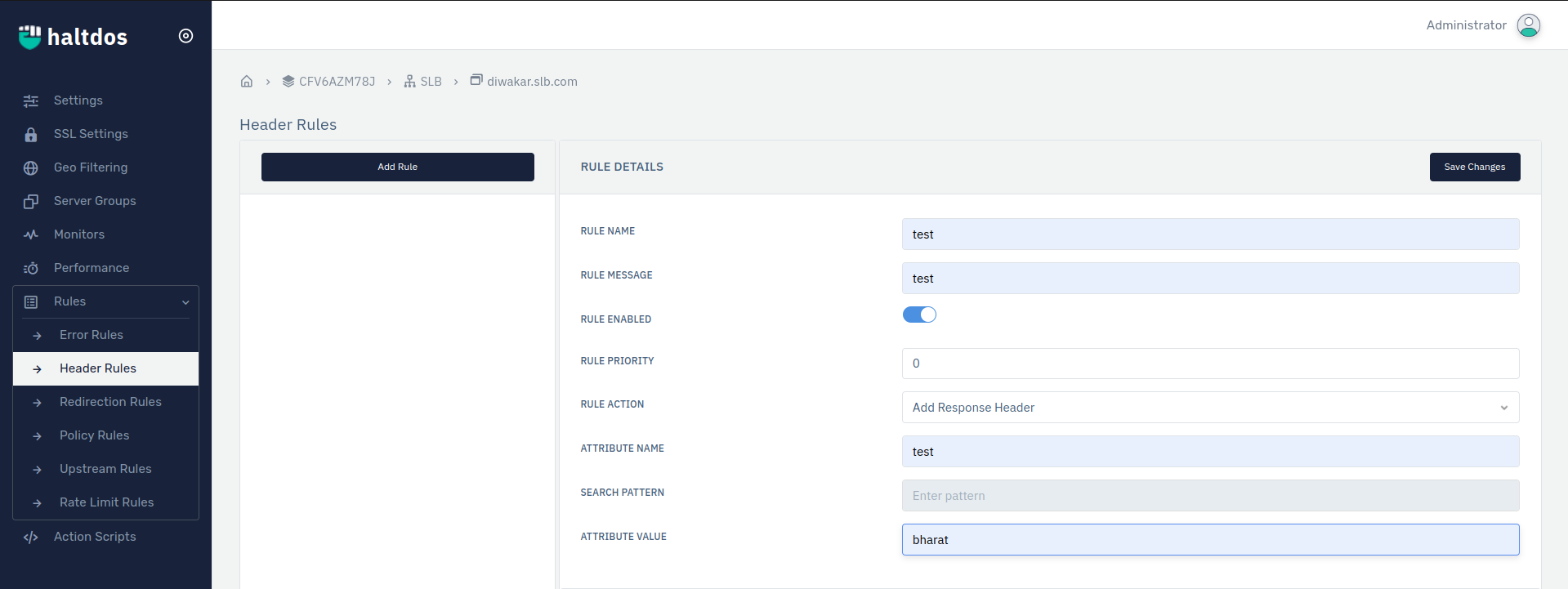Open Redirection Rules in sidebar

pos(110,402)
